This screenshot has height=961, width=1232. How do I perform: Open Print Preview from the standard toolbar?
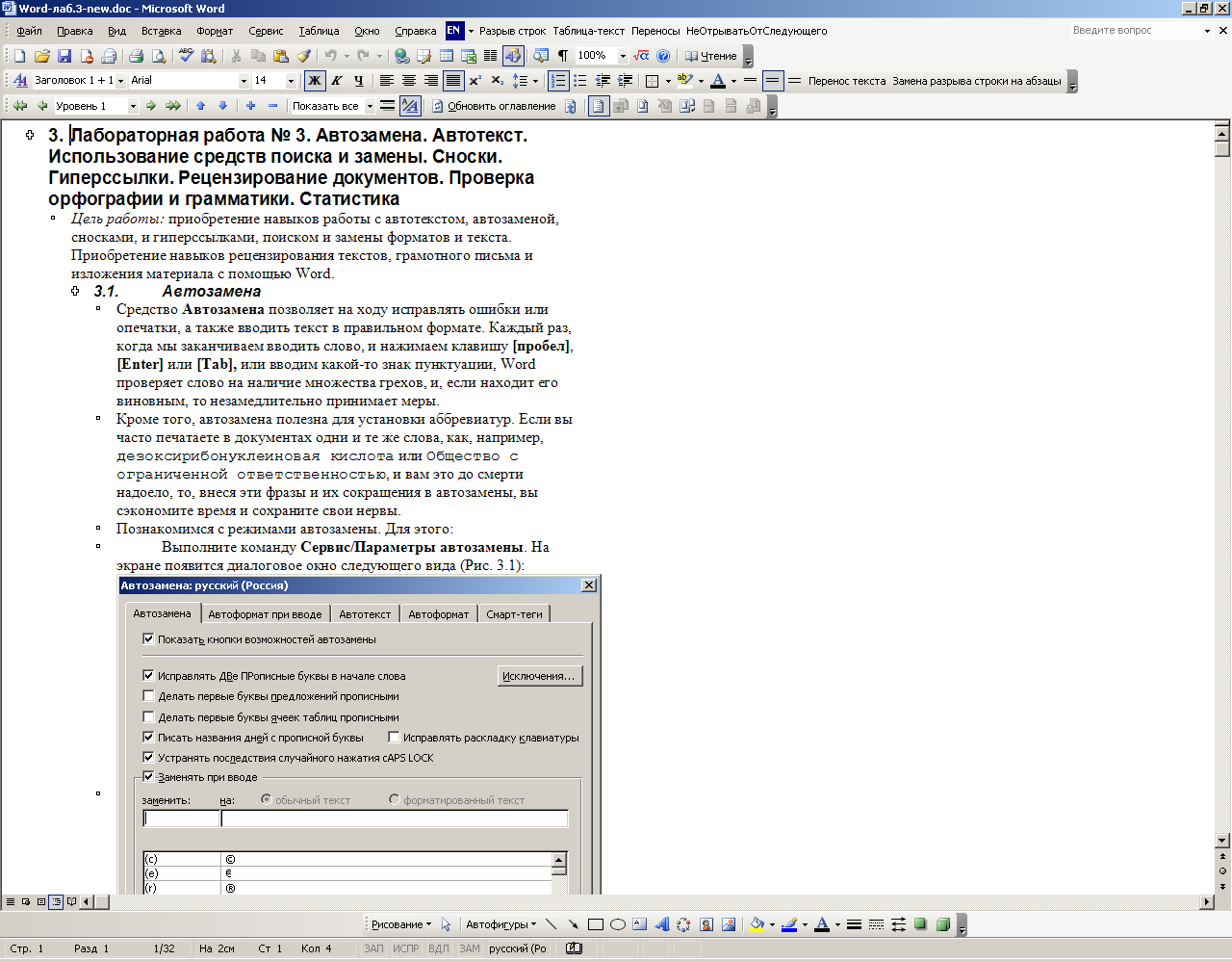(159, 56)
